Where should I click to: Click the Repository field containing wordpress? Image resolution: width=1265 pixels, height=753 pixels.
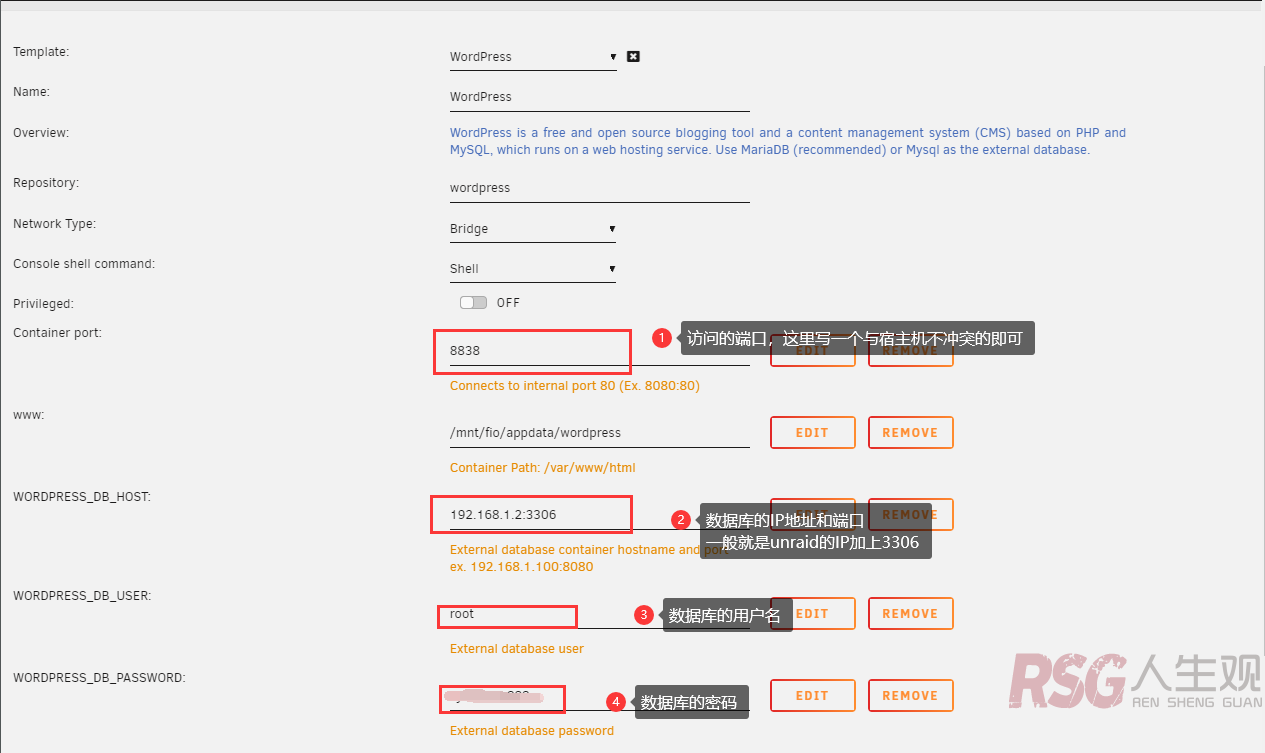(x=600, y=188)
